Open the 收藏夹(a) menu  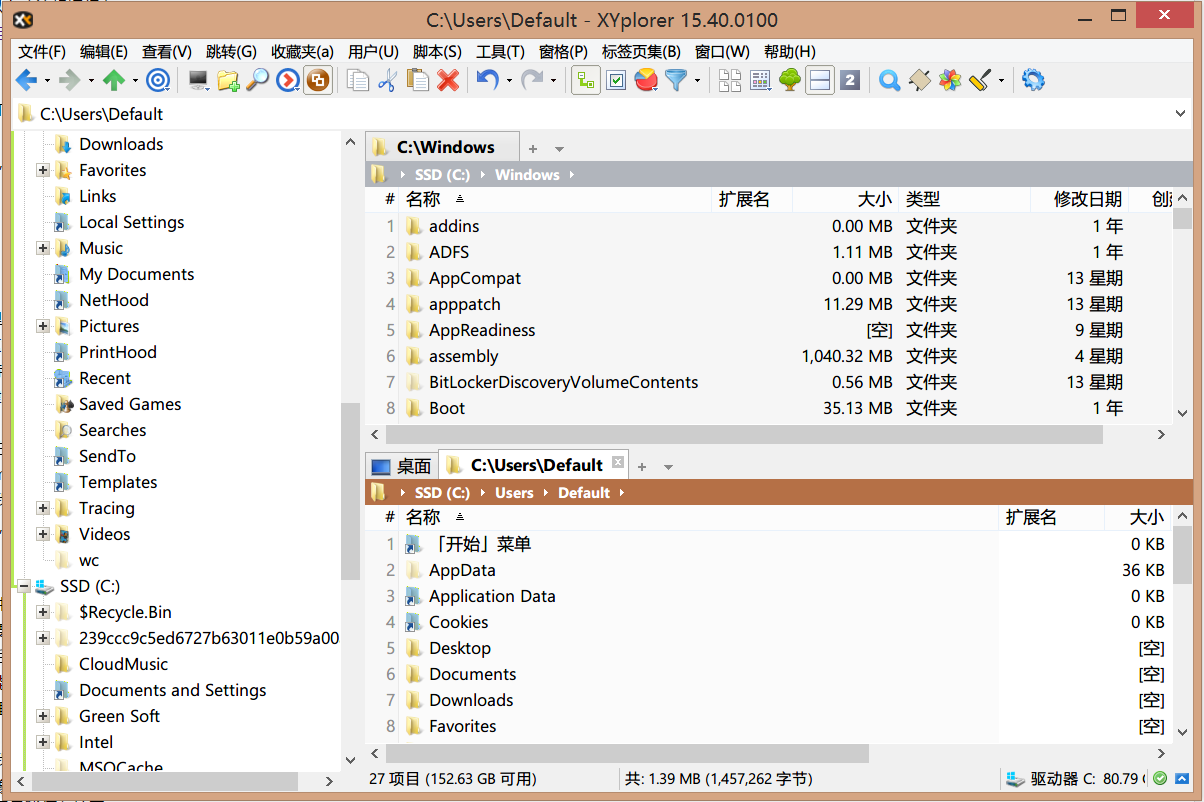[x=302, y=52]
